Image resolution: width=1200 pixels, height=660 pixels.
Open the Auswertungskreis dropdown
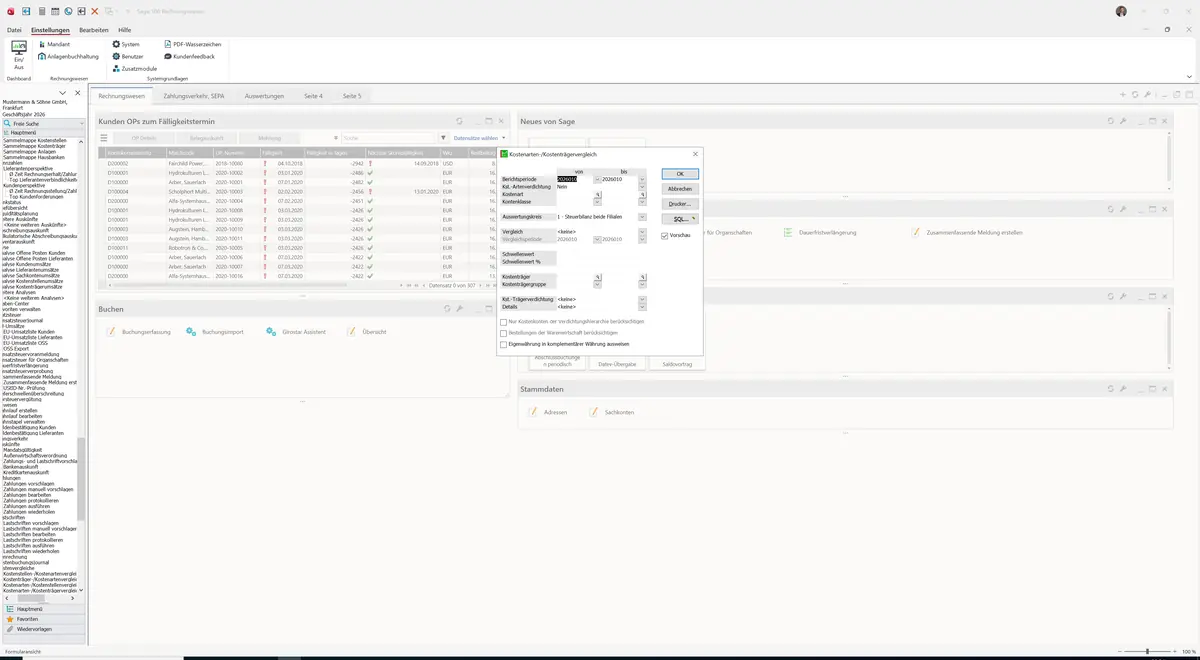(642, 217)
